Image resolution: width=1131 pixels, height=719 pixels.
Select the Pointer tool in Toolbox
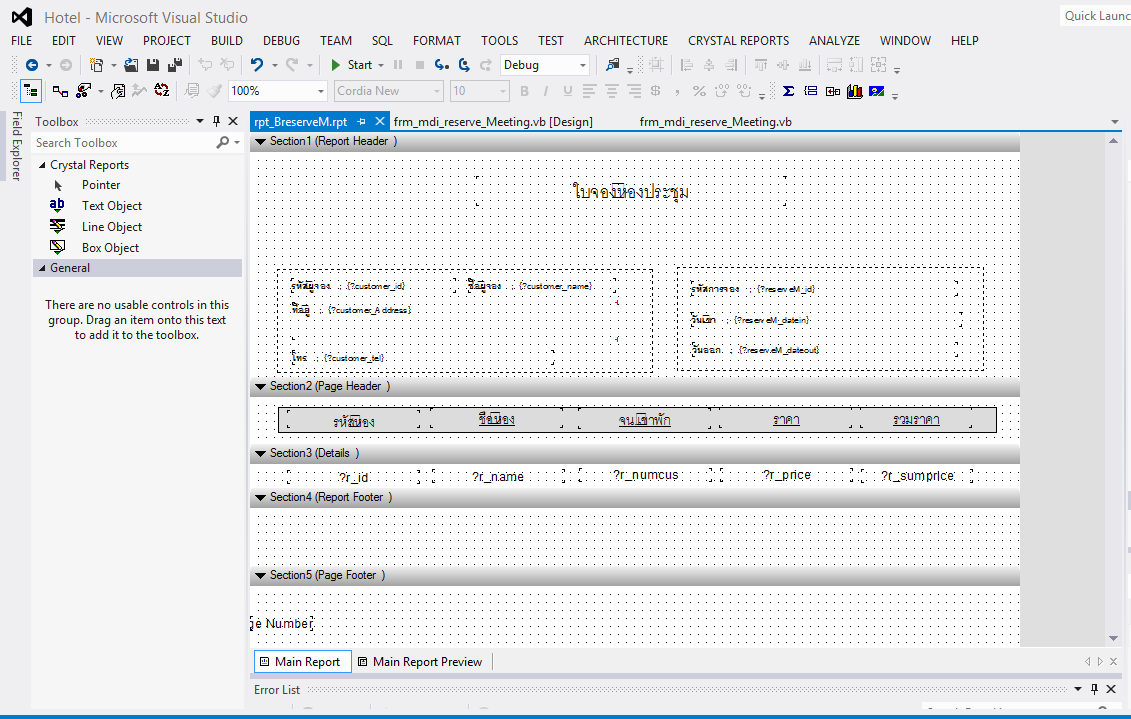[x=101, y=185]
